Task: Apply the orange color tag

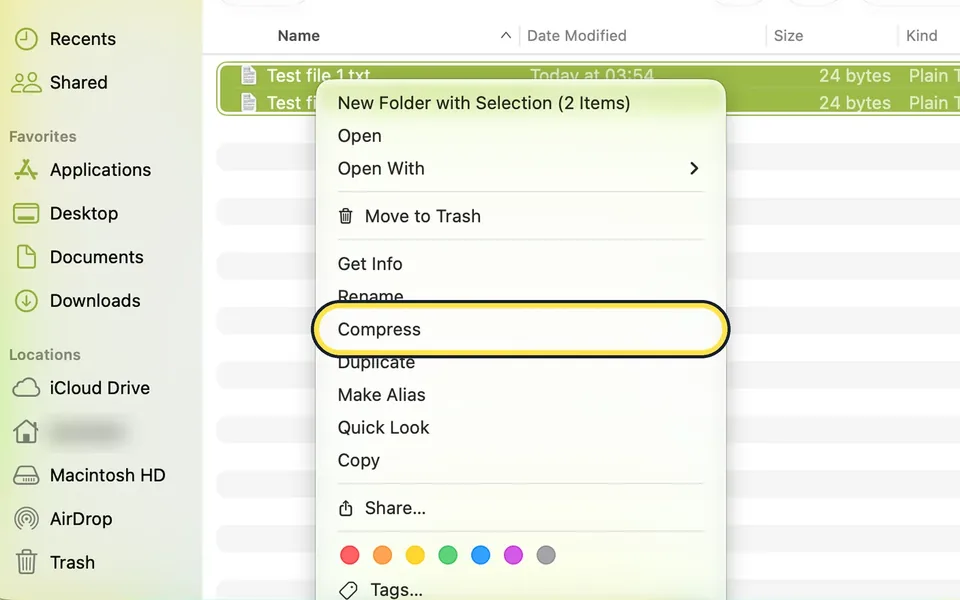Action: pyautogui.click(x=383, y=555)
